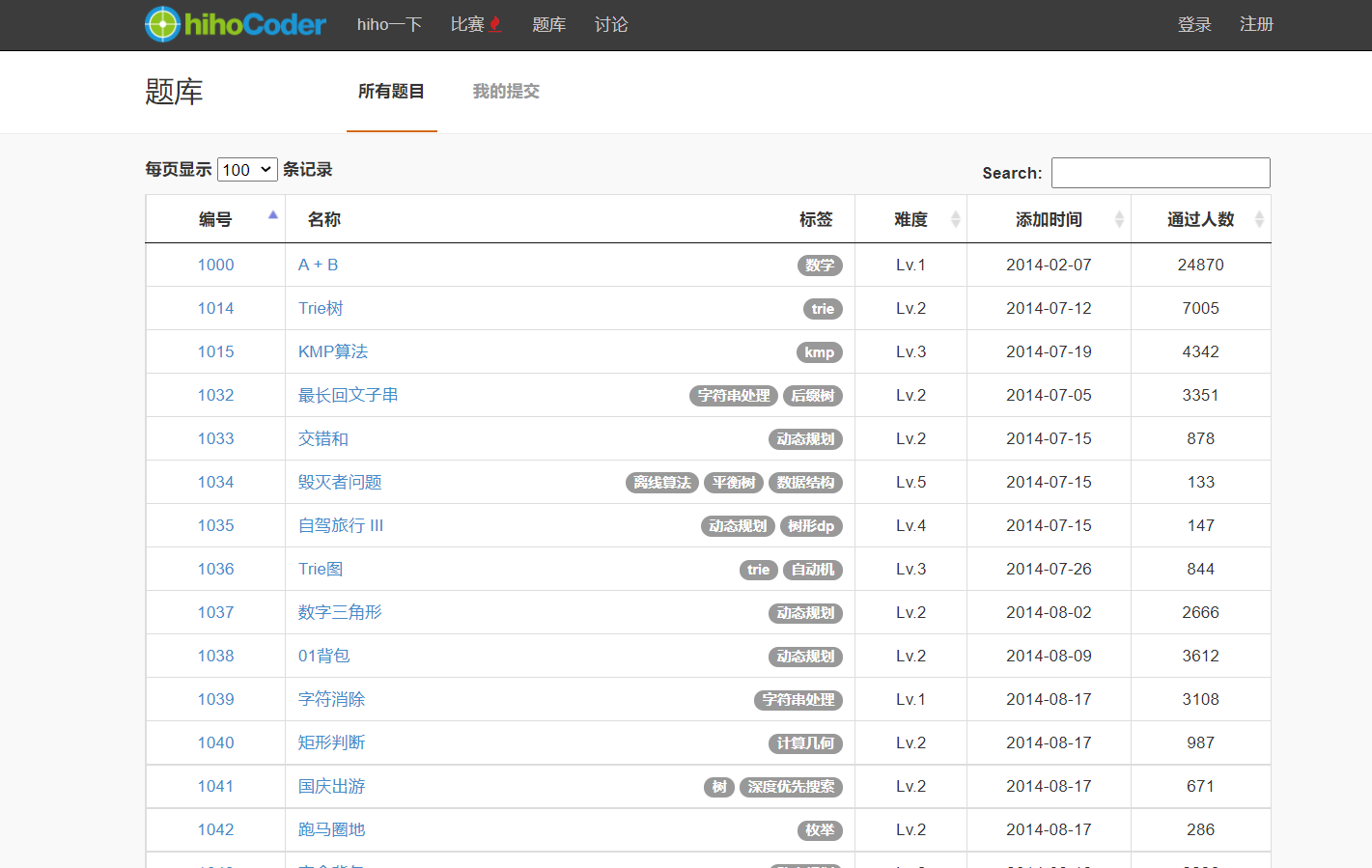1372x868 pixels.
Task: Click the 数学 tag badge
Action: point(820,266)
